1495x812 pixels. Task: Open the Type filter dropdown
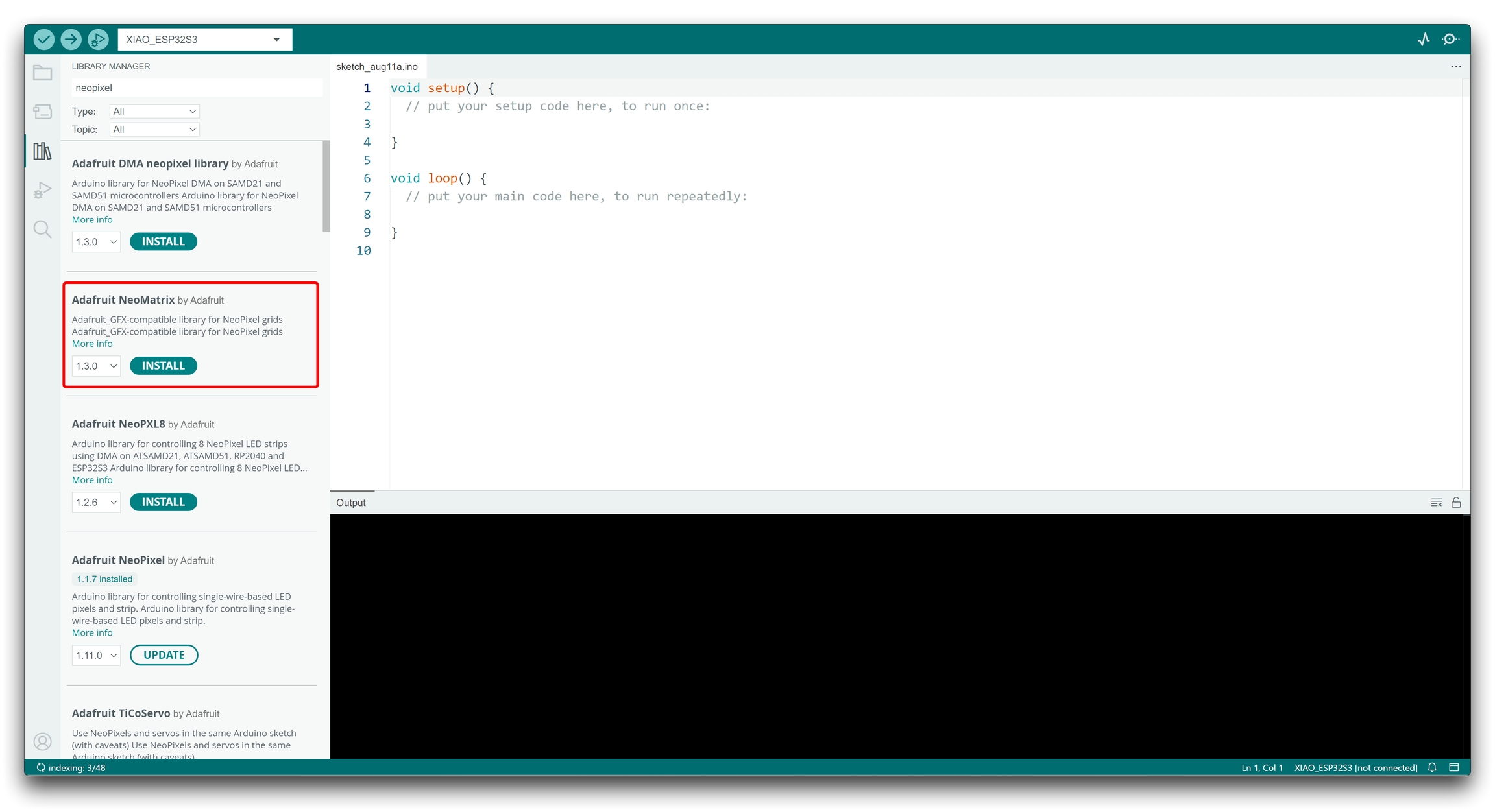(154, 112)
